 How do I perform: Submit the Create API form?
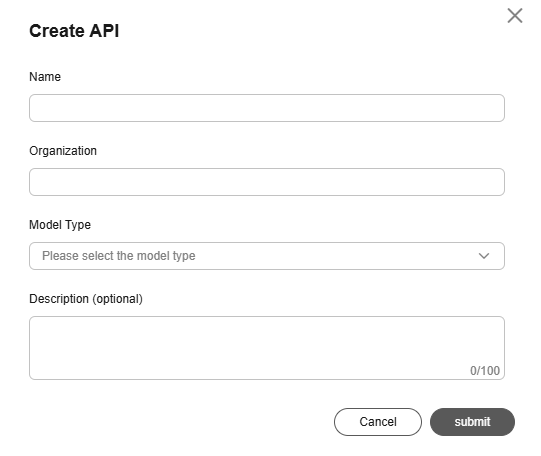[472, 422]
